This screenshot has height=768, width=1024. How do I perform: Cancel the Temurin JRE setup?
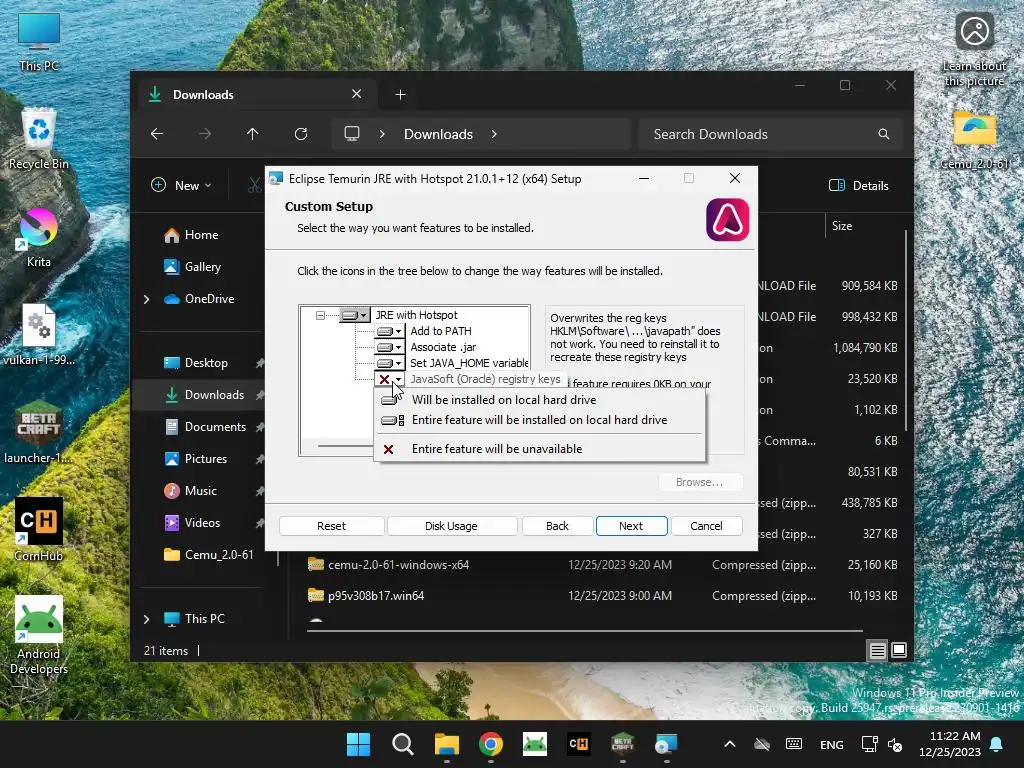pyautogui.click(x=706, y=526)
